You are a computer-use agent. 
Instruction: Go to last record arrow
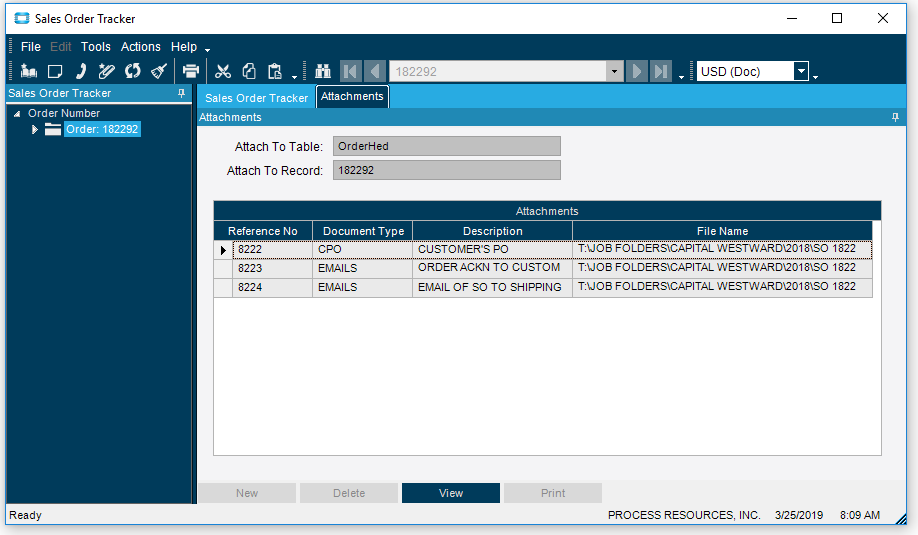661,71
